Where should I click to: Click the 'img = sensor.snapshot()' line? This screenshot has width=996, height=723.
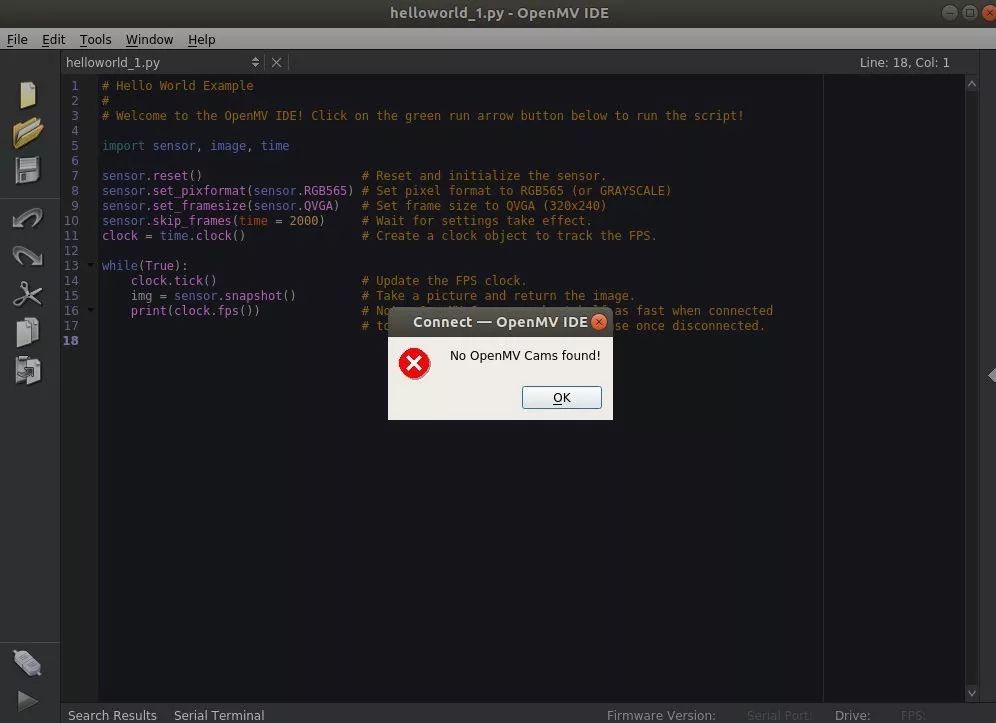[x=213, y=295]
